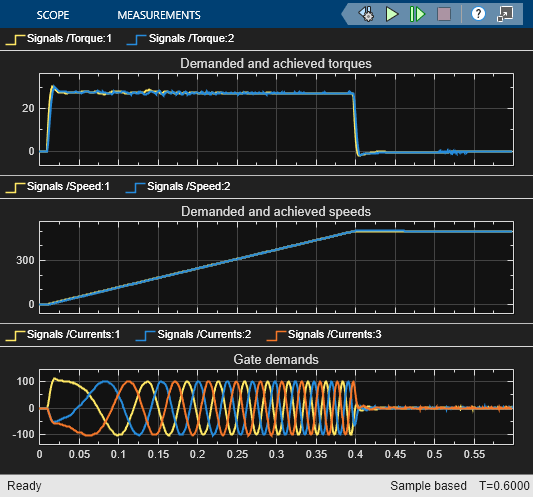
Task: Switch to the SCOPE tab
Action: pos(53,15)
